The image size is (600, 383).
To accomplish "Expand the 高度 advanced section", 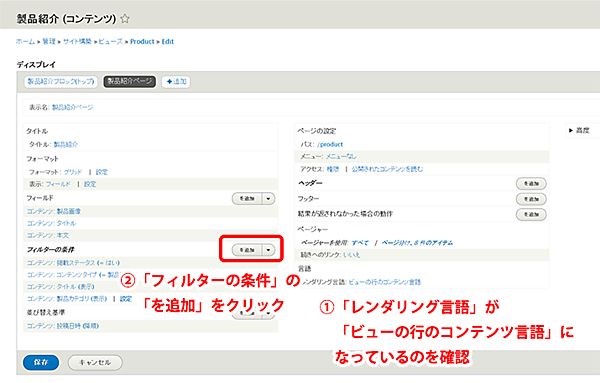I will 579,130.
